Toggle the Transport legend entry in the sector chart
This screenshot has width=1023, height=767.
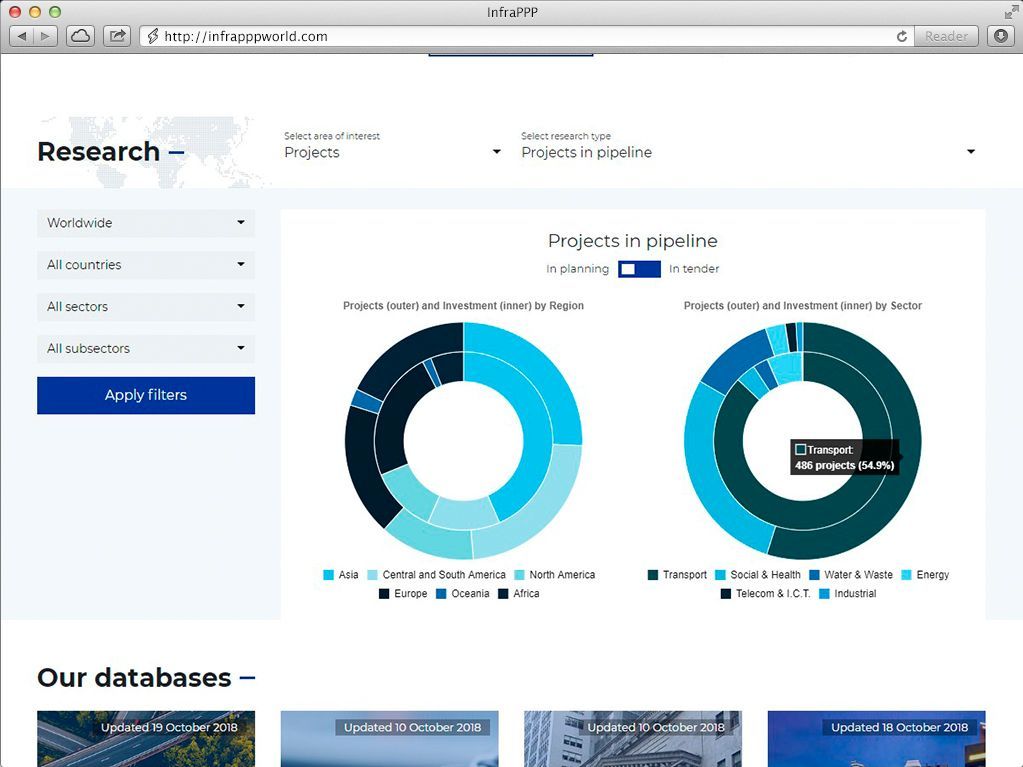pos(677,575)
